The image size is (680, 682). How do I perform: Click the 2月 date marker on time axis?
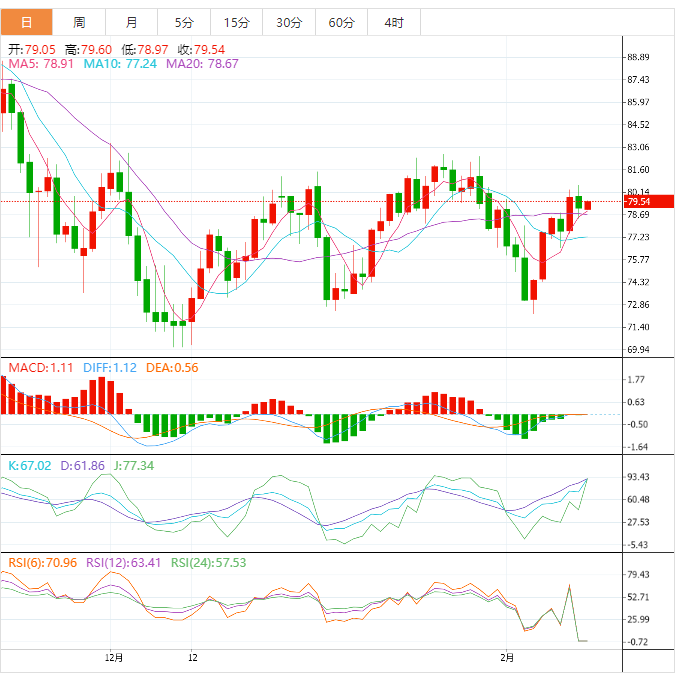pos(507,657)
